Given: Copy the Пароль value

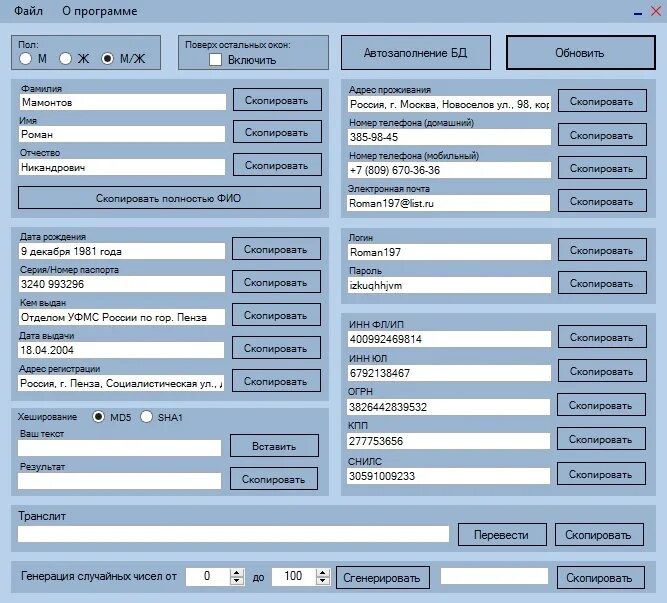Looking at the screenshot, I should (x=602, y=283).
